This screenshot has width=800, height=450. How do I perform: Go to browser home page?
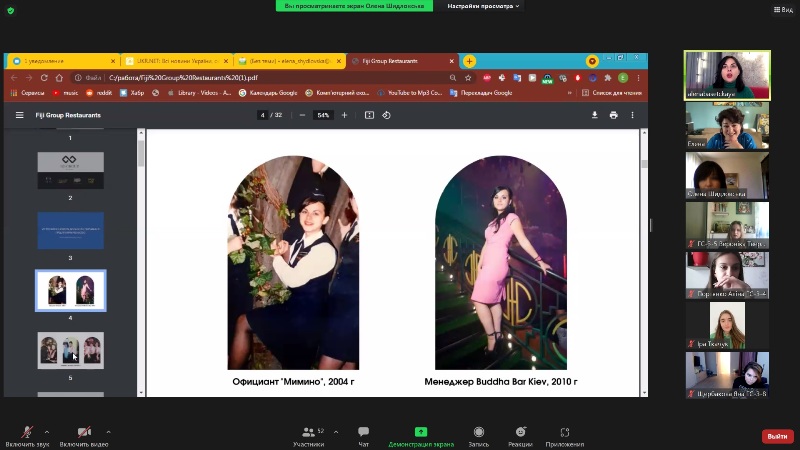[59, 78]
